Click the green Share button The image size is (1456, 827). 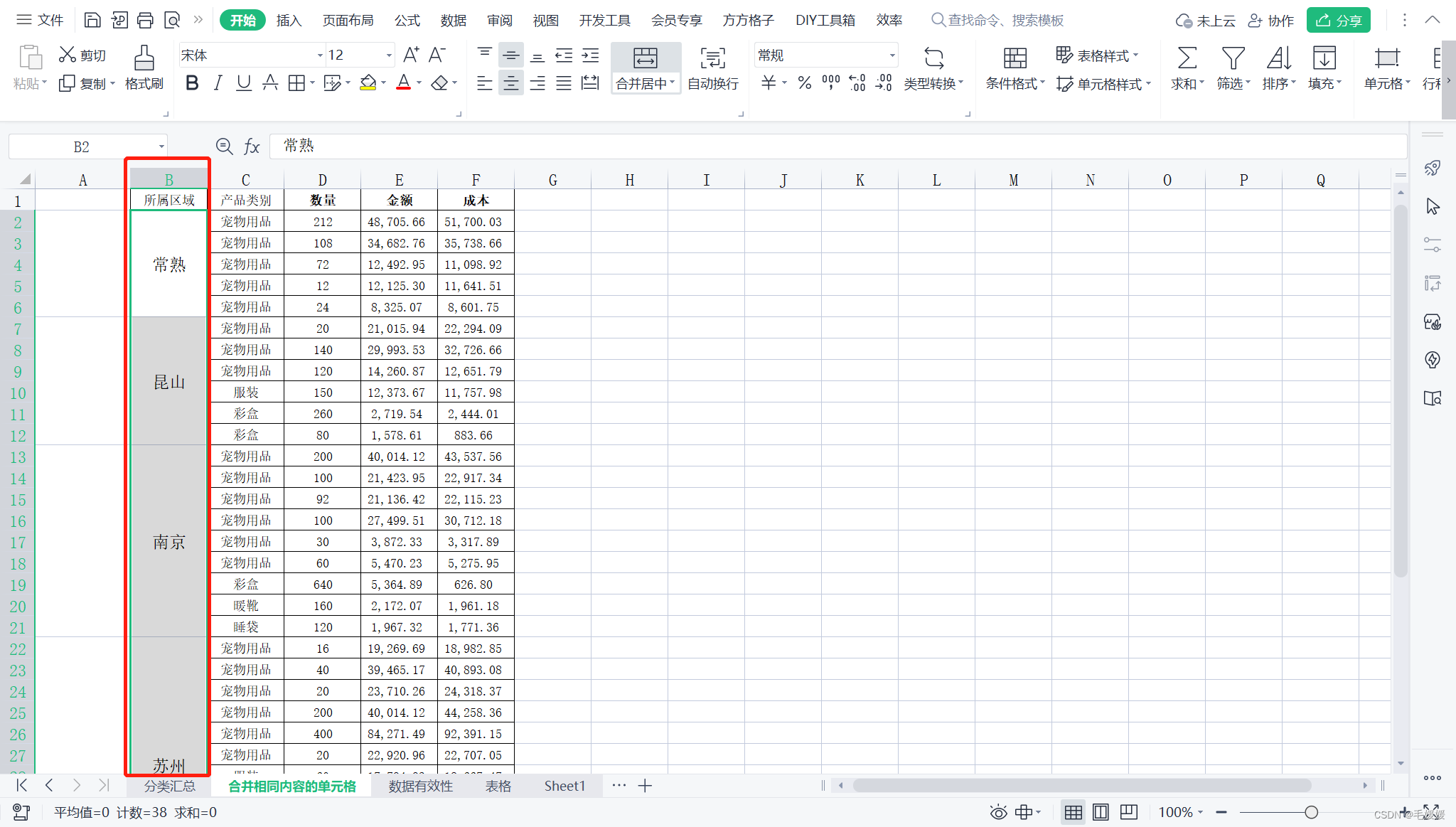(1338, 20)
